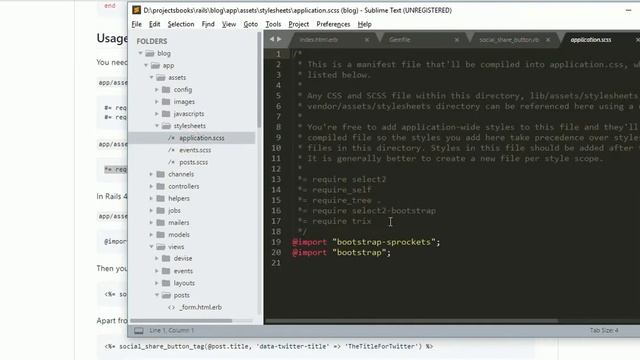Collapse the app folder
The width and height of the screenshot is (640, 360).
pos(146,65)
